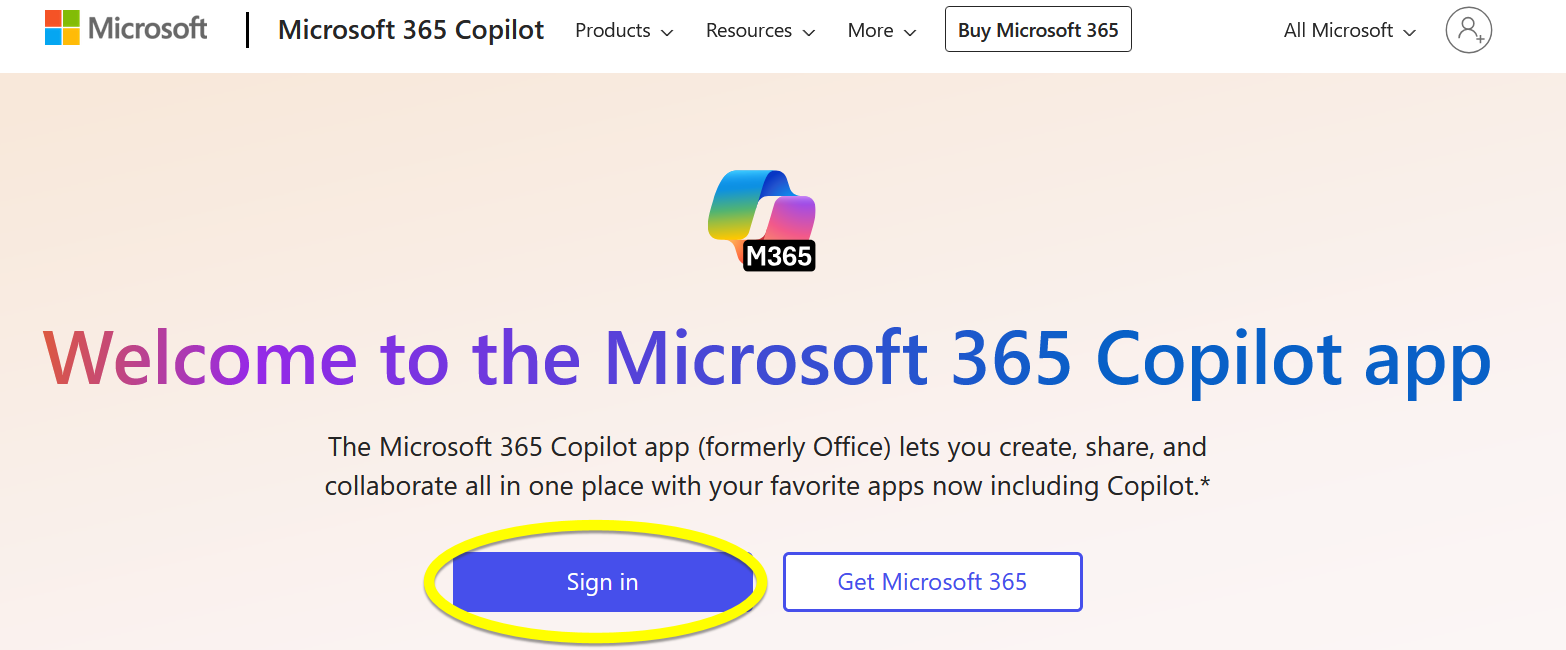Click the Microsoft wordmark text
The height and width of the screenshot is (650, 1566).
(148, 28)
